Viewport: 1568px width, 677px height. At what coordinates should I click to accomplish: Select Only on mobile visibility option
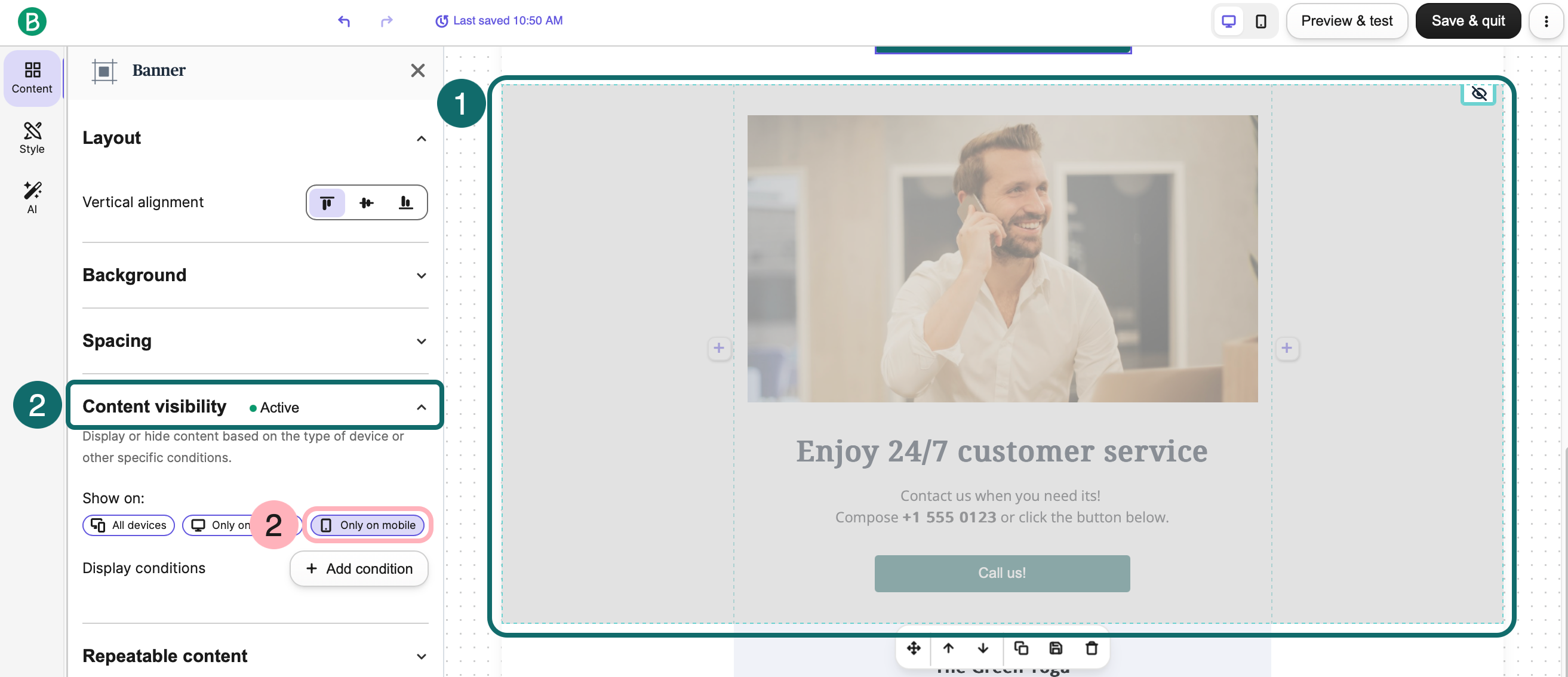tap(368, 525)
